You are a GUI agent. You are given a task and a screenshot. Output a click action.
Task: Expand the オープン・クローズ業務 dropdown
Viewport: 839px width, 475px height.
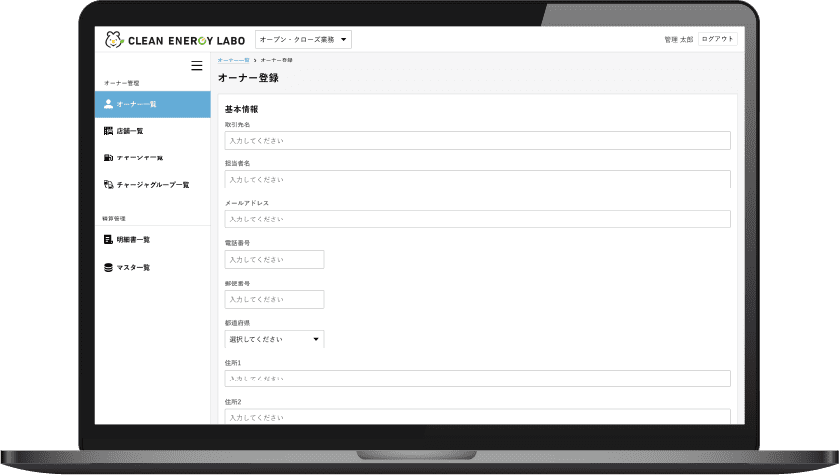click(303, 39)
